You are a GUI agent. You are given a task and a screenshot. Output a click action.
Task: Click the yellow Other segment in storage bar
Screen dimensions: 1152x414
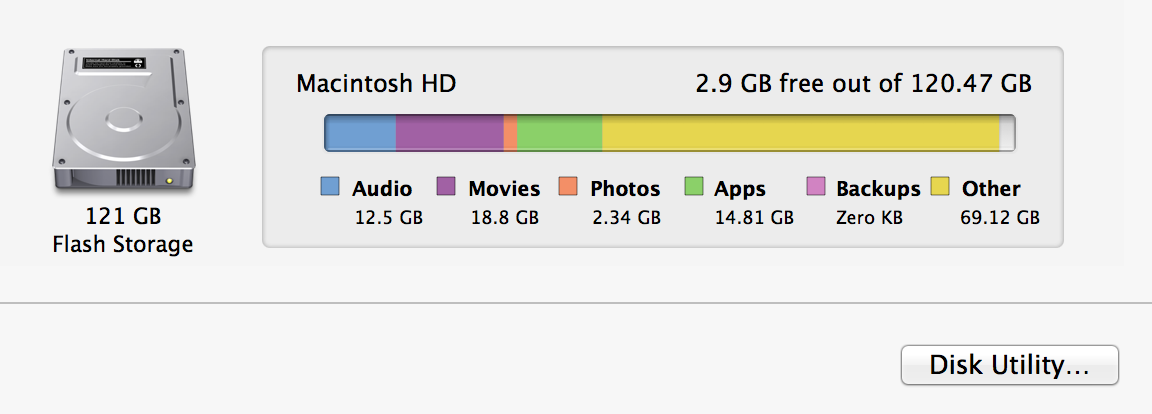coord(800,133)
